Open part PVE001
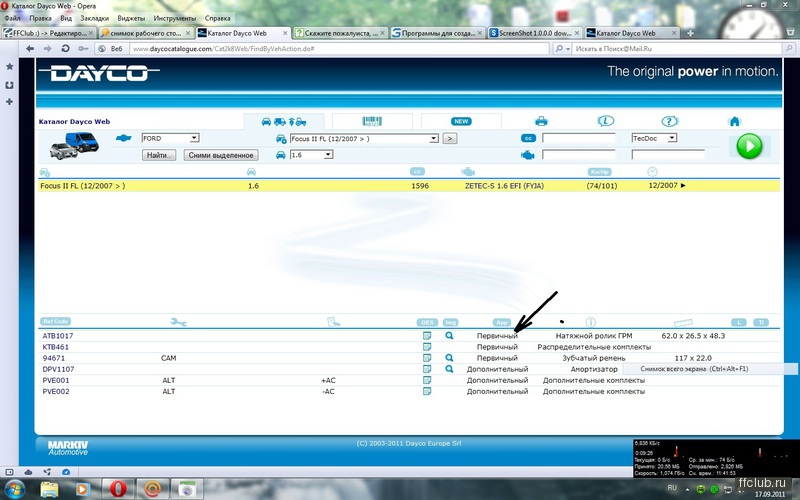 [x=56, y=381]
